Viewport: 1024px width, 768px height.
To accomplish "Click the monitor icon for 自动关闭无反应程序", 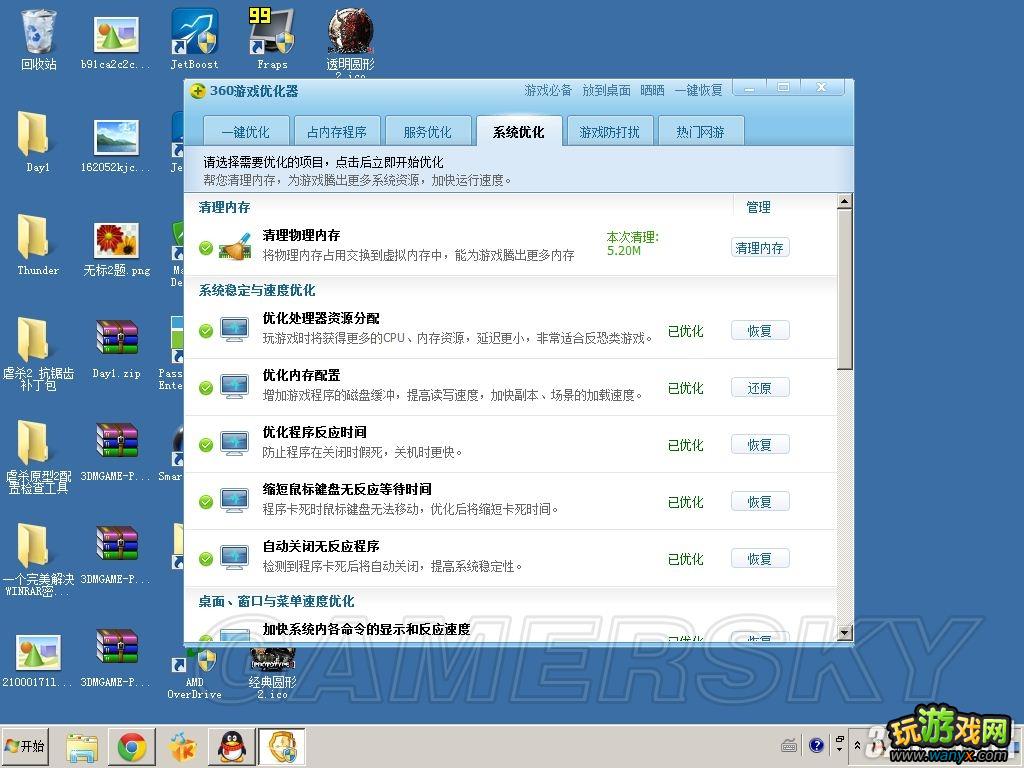I will (234, 558).
